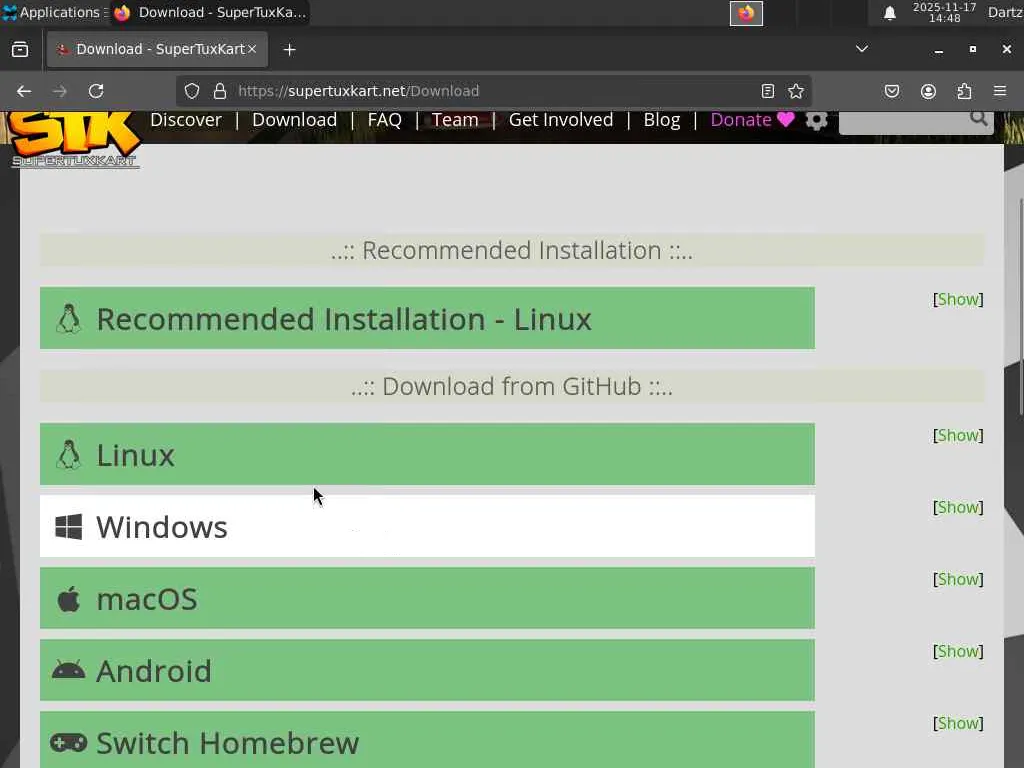1024x768 pixels.
Task: Click the gamepad icon beside Switch Homebrew
Action: [69, 743]
